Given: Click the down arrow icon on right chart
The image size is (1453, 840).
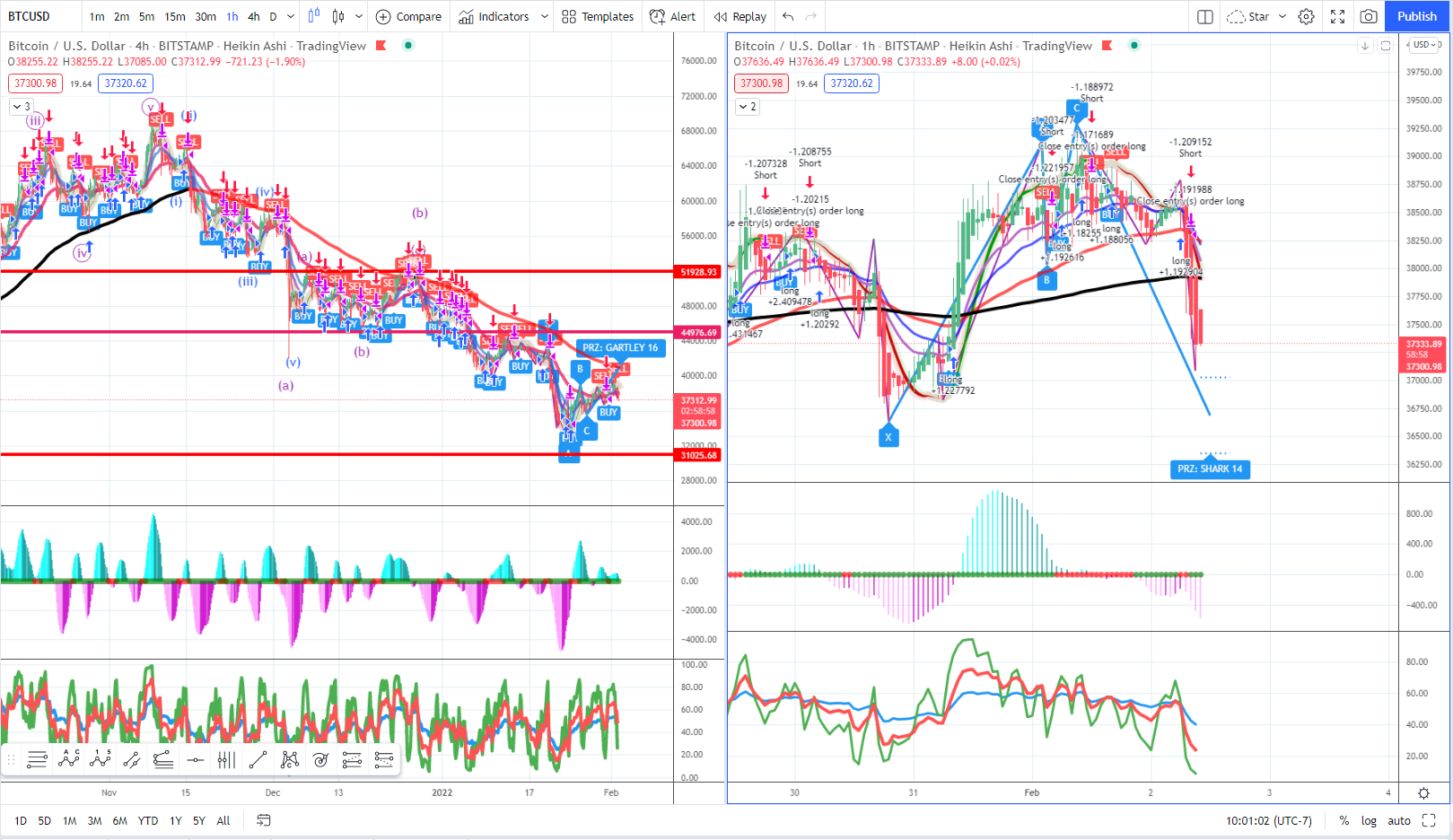Looking at the screenshot, I should click(1365, 46).
